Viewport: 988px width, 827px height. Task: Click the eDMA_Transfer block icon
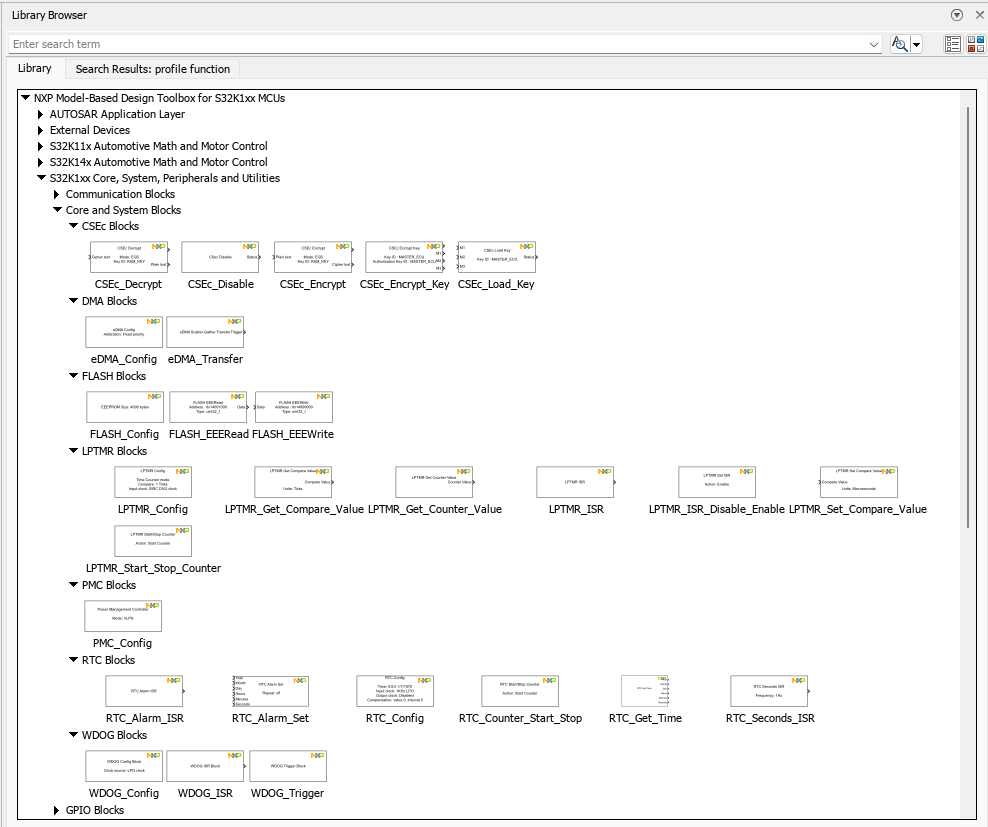coord(205,332)
